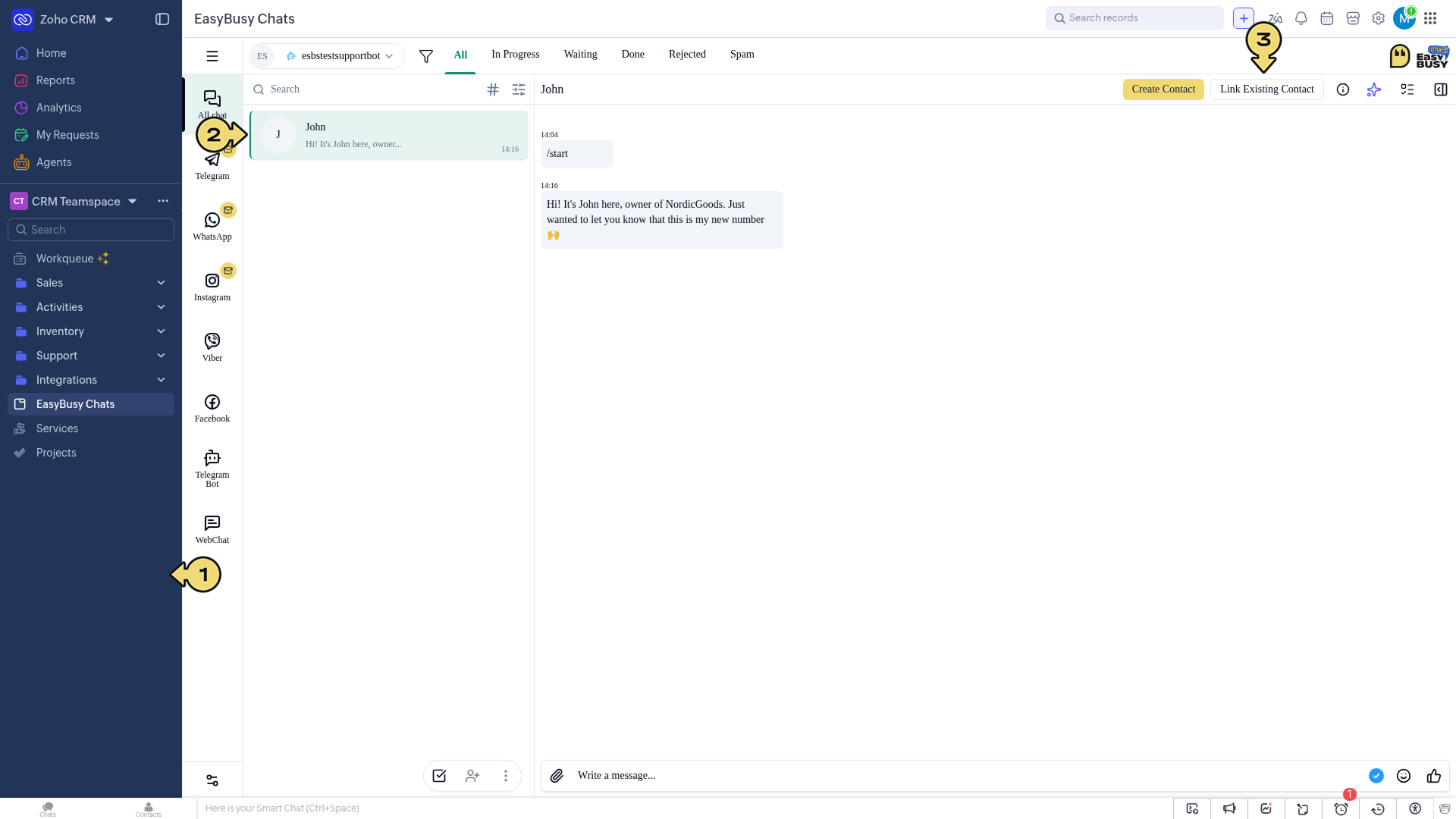The height and width of the screenshot is (819, 1456).
Task: Toggle the blue checkmark in message box
Action: 1376,776
